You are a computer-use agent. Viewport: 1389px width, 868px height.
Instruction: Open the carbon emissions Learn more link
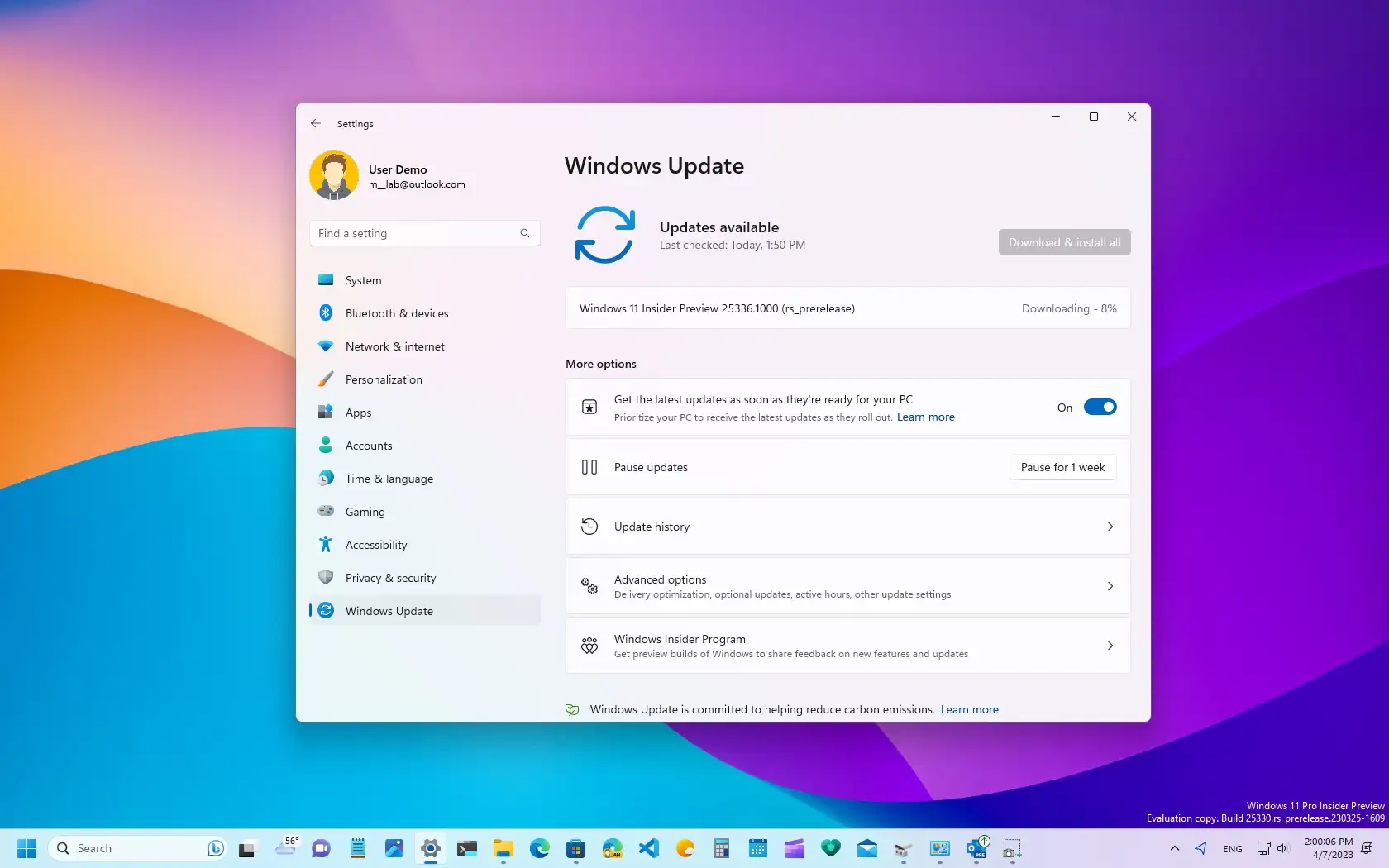(x=969, y=709)
